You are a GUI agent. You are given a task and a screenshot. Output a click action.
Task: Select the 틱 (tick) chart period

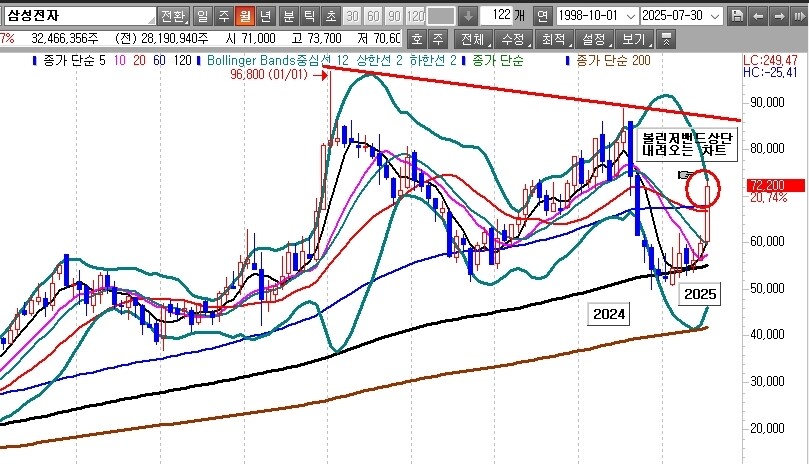[310, 16]
